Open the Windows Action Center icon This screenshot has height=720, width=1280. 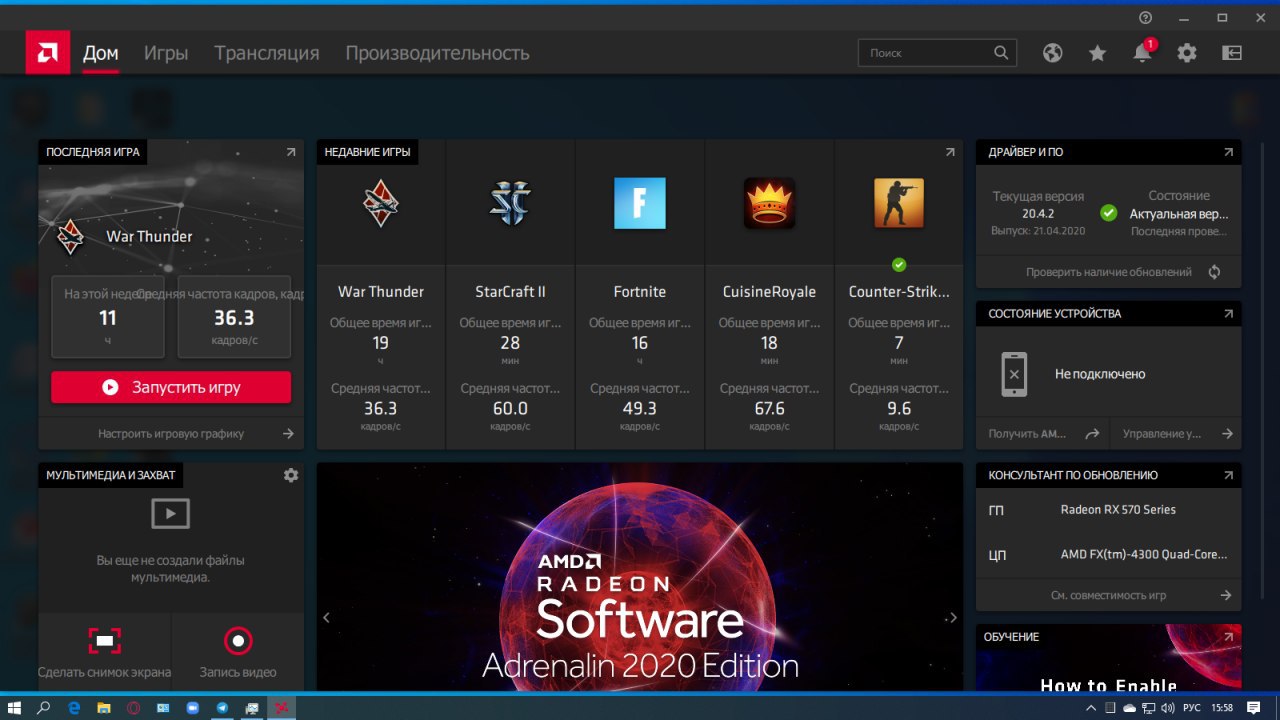pos(1254,707)
